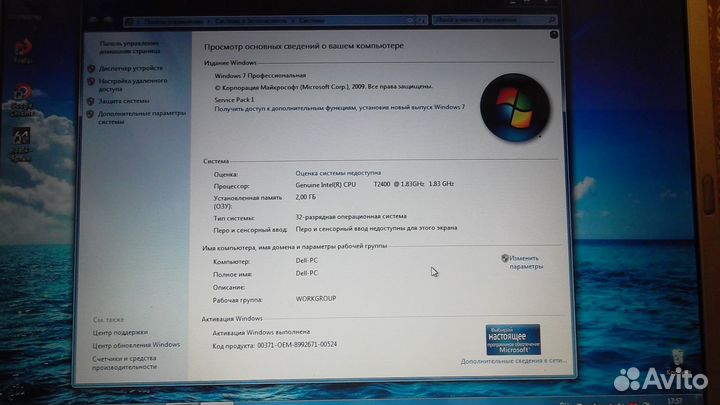Viewport: 720px width, 405px height.
Task: Click link to get new Windows 7 edition features
Action: pos(339,107)
